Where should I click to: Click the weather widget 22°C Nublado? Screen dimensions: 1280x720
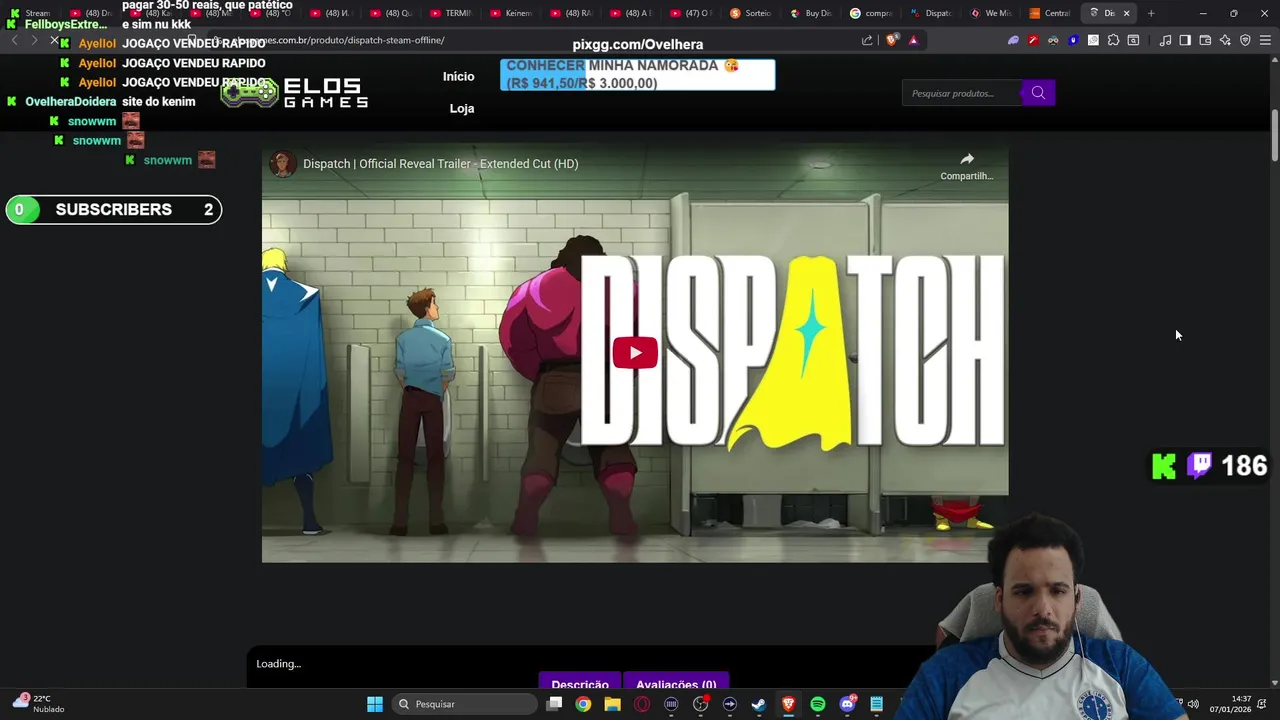point(38,703)
